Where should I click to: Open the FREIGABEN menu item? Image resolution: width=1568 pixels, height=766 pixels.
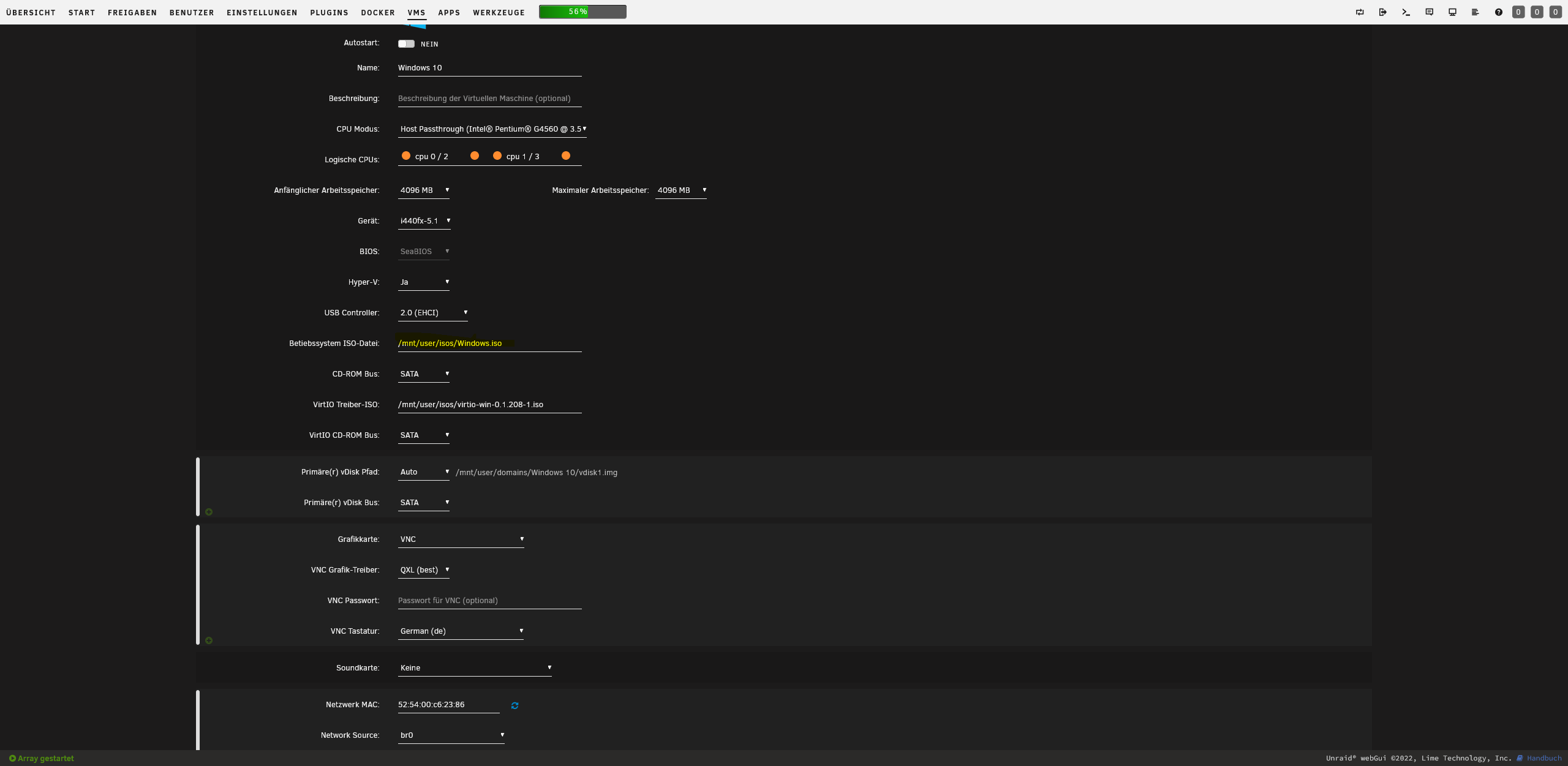pos(132,12)
